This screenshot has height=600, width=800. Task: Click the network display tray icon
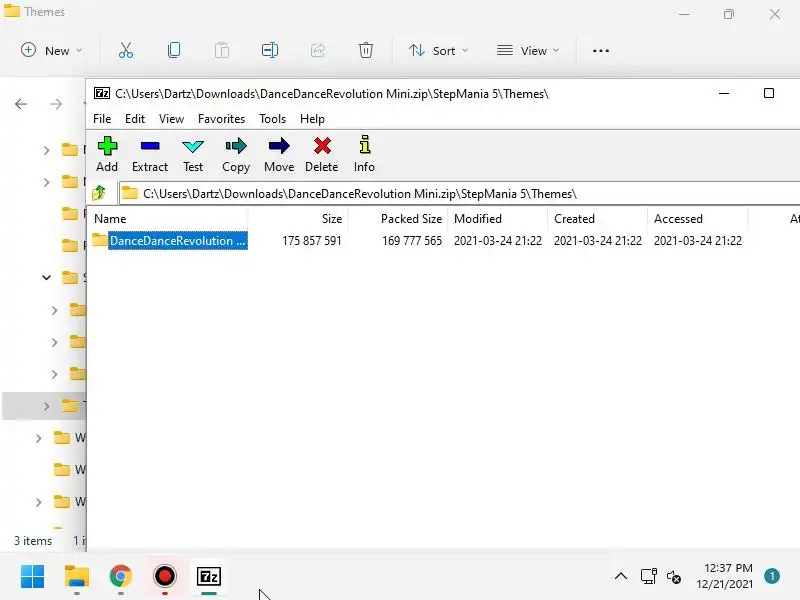coord(648,577)
